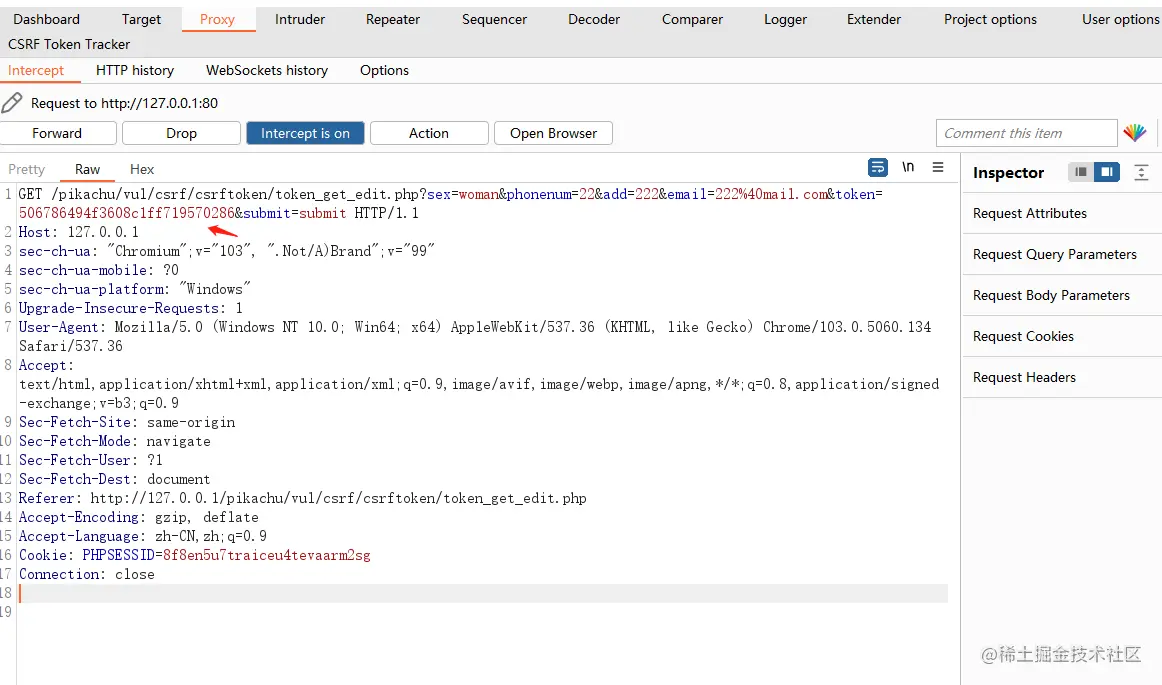Click Sec-Fetch-Site: same-origin line
Screen dimensions: 1162x685
pyautogui.click(x=127, y=423)
